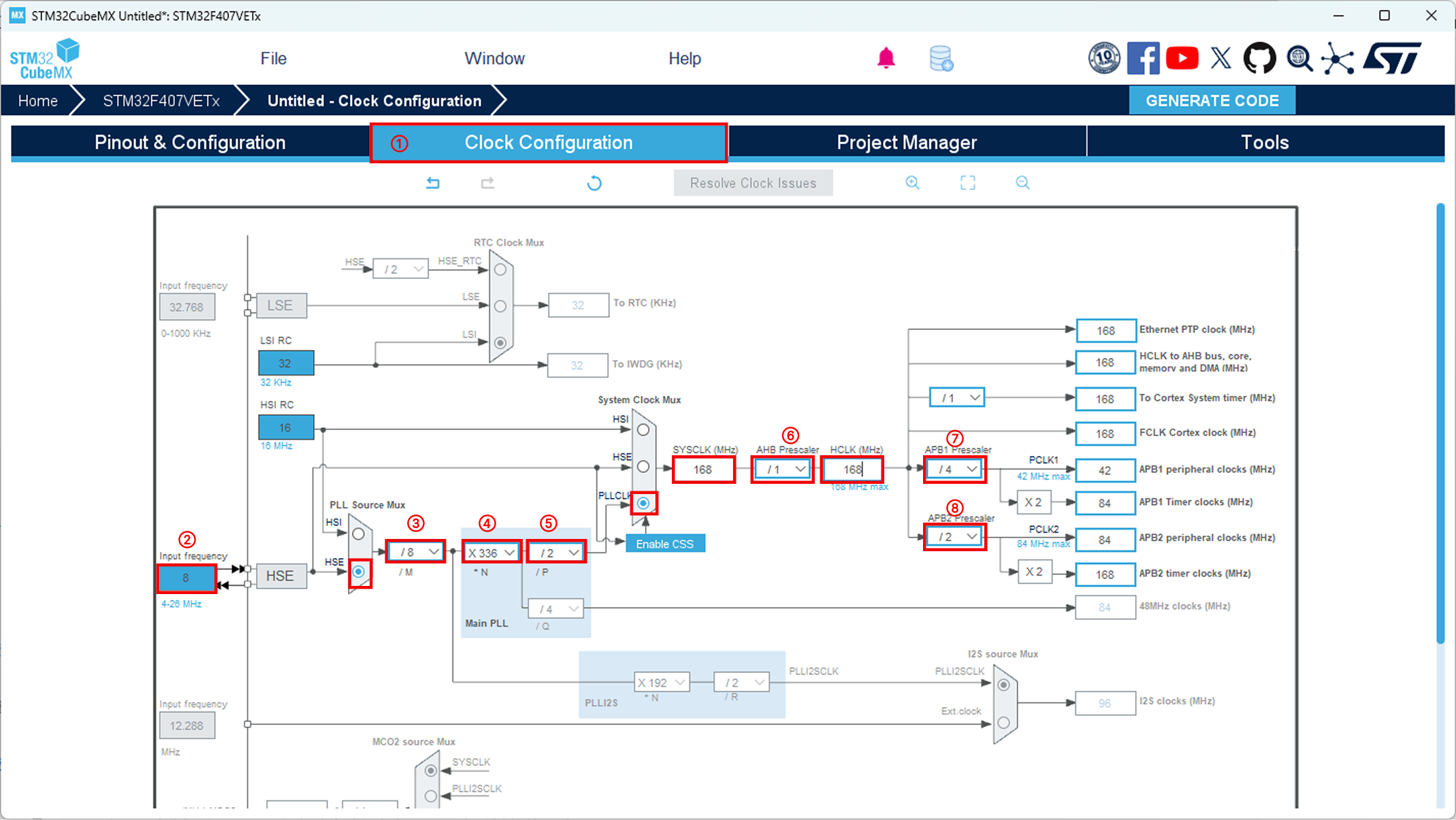This screenshot has width=1456, height=820.
Task: Click the STM32CubeMX logo
Action: [x=45, y=59]
